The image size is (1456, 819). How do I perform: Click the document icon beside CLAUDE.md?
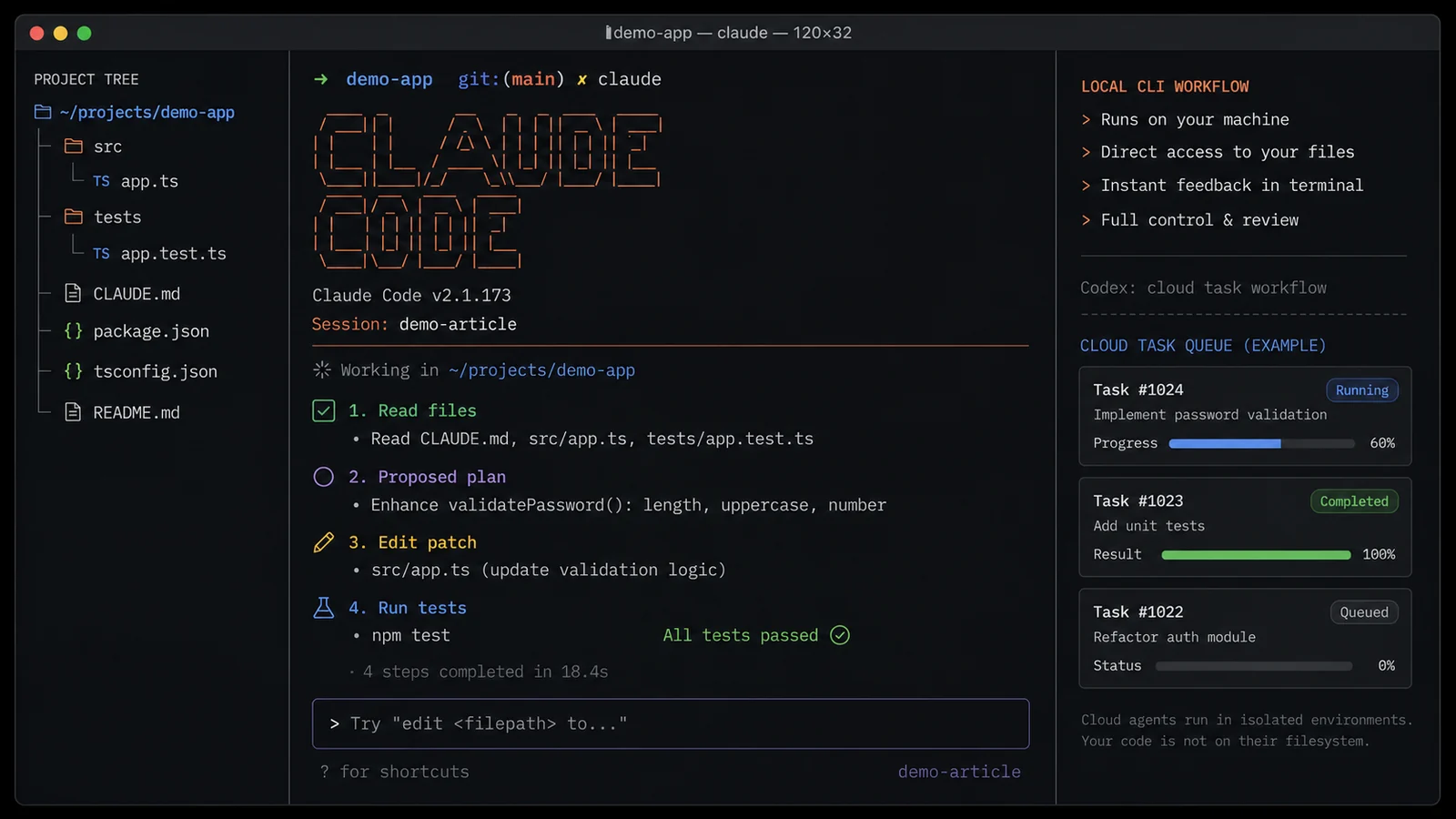73,293
